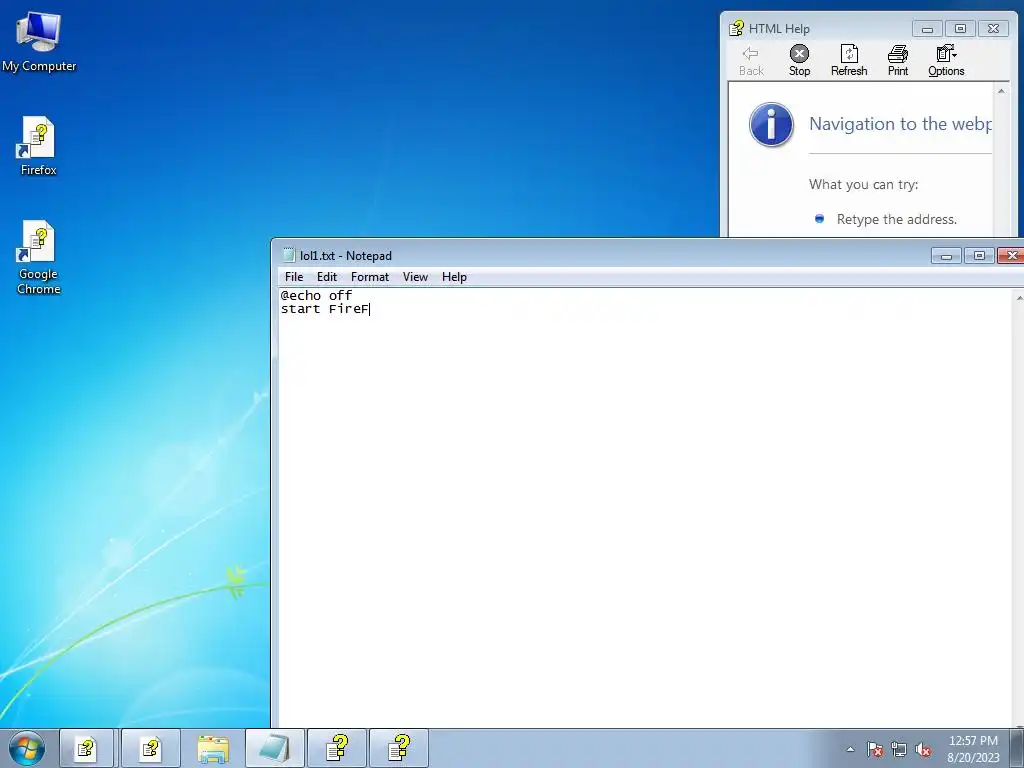Click the "start FireF" line in Notepad
This screenshot has width=1024, height=768.
point(325,309)
